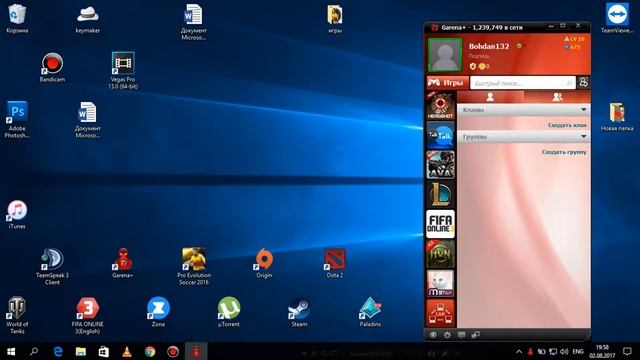This screenshot has height=360, width=640.
Task: Select the Steam desktop shortcut
Action: [299, 312]
